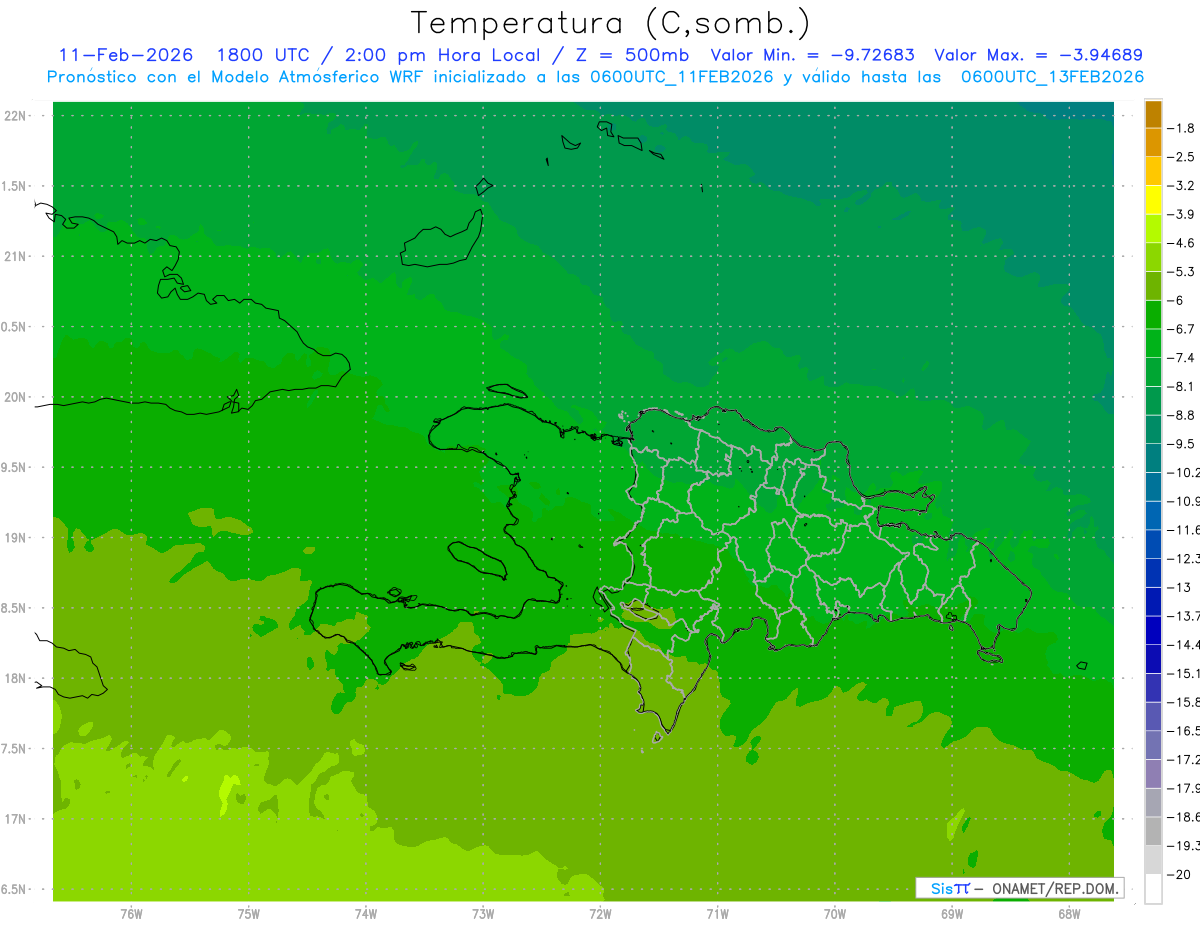1200x927 pixels.
Task: Click the '20N' latitude label
Action: pyautogui.click(x=16, y=397)
